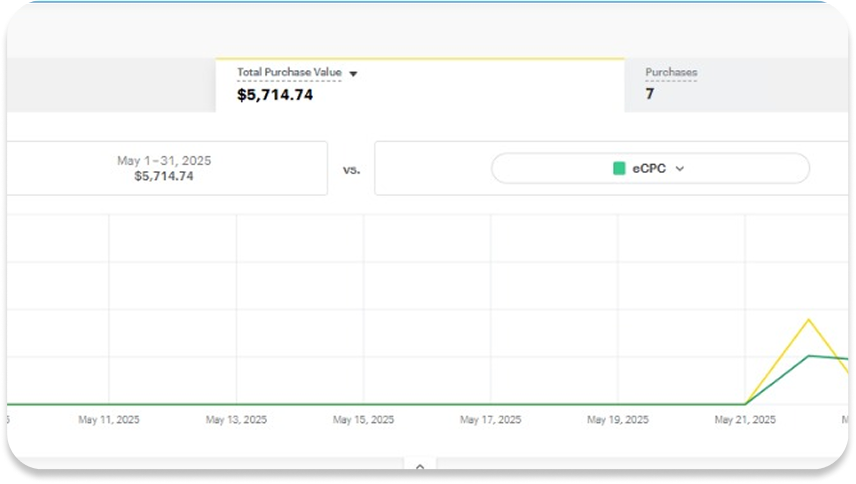This screenshot has width=856, height=484.
Task: Click the Purchases underlined label
Action: 671,73
